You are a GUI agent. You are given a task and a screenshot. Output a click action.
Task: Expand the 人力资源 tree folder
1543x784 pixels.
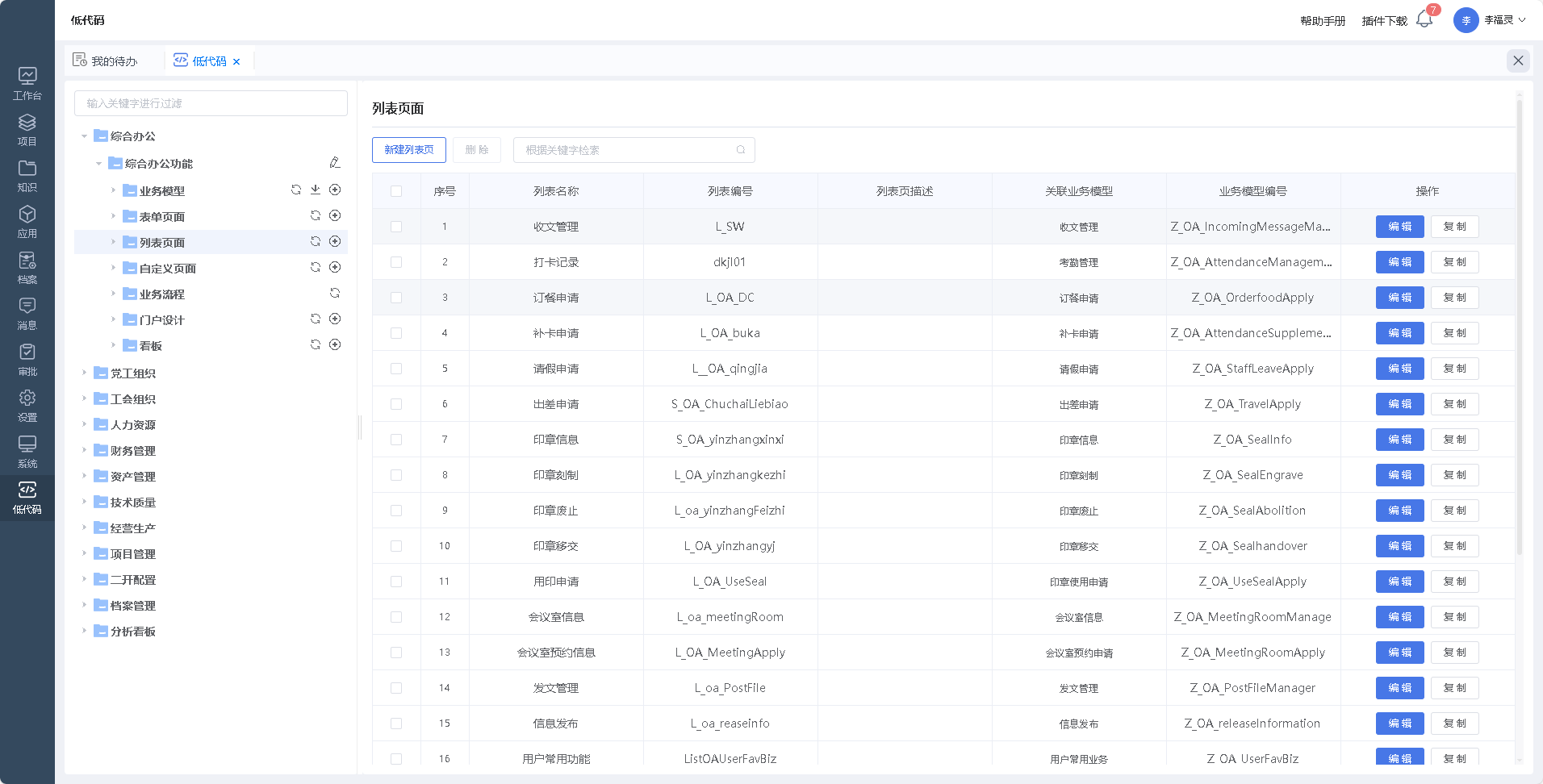[x=84, y=424]
